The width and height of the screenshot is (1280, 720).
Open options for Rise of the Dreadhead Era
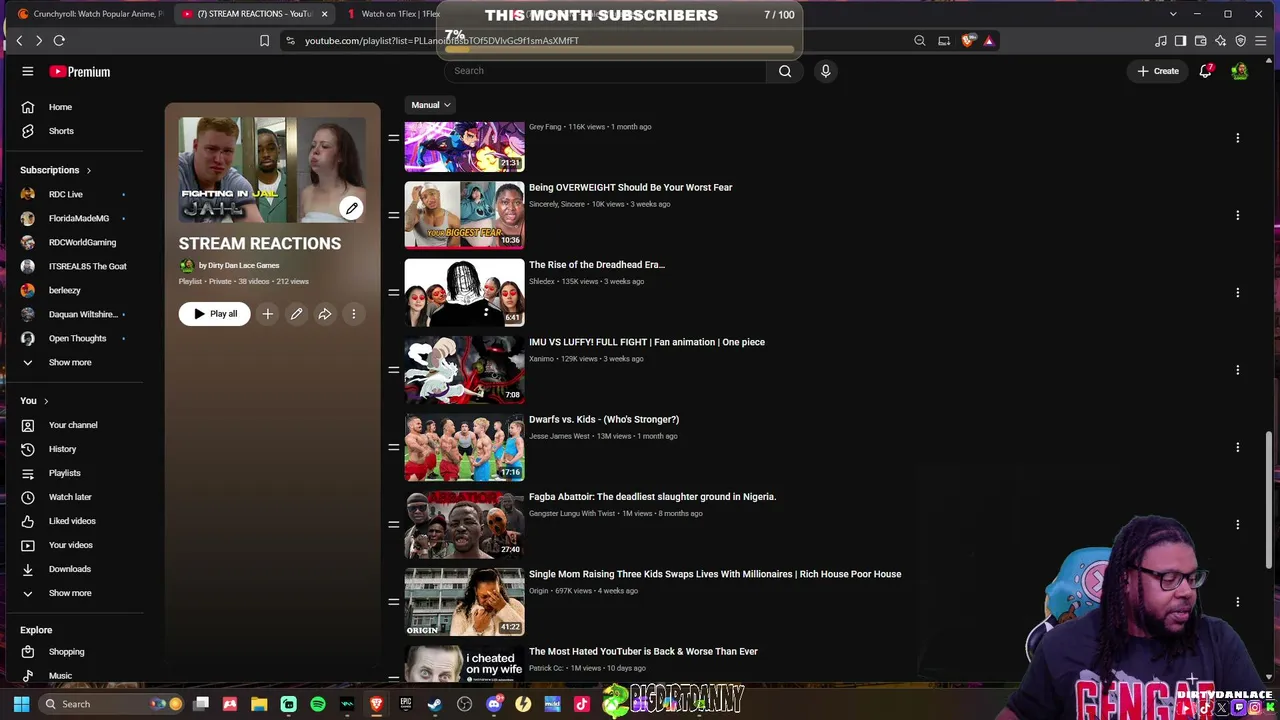click(1237, 292)
